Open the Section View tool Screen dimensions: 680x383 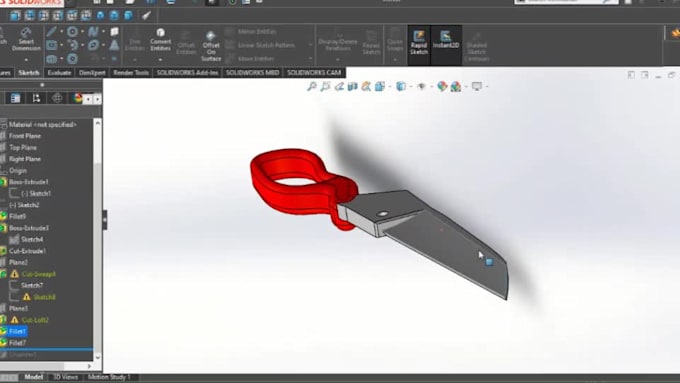point(352,86)
